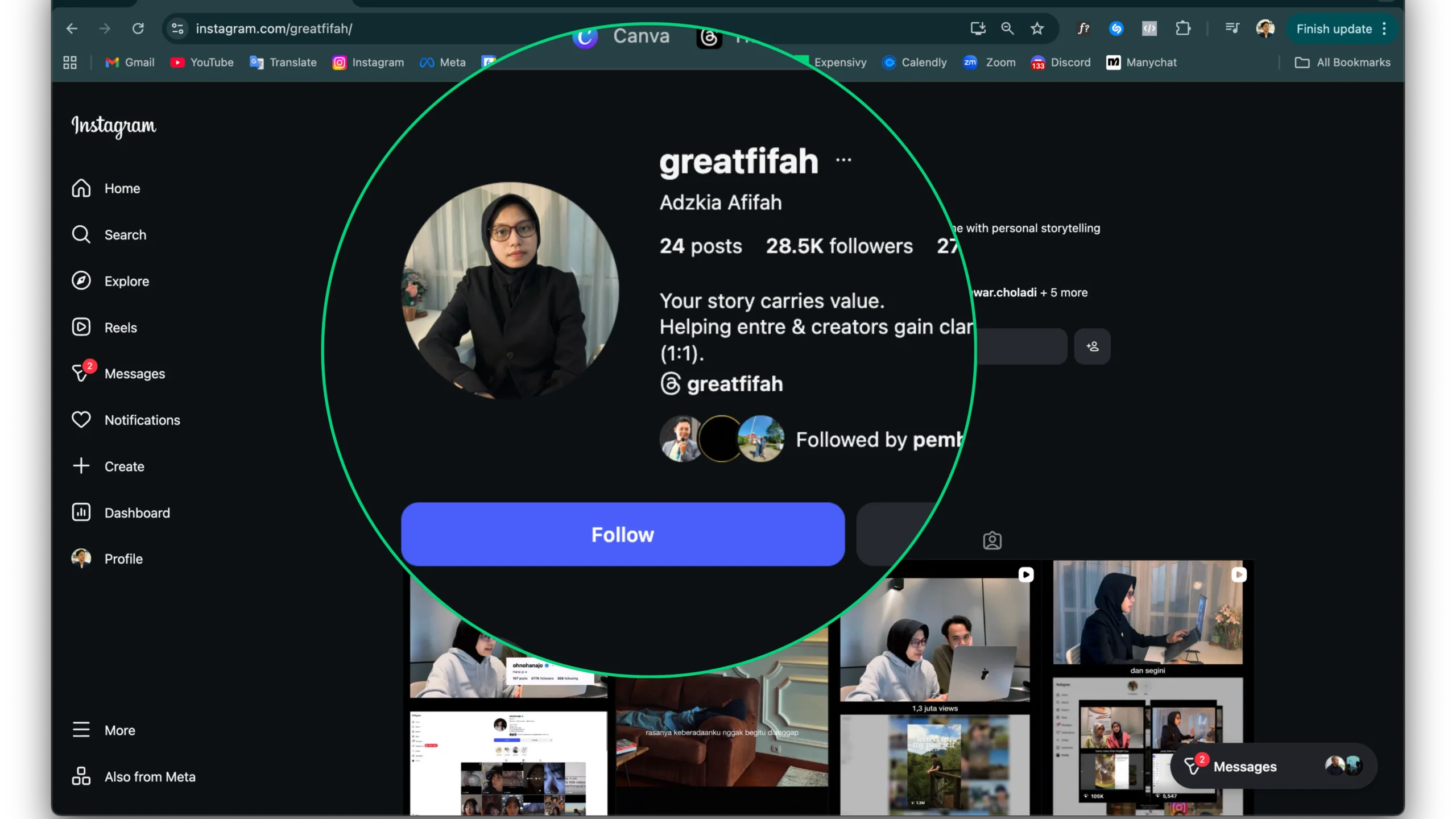Open the Discord bookmark
The image size is (1456, 819).
pyautogui.click(x=1061, y=63)
